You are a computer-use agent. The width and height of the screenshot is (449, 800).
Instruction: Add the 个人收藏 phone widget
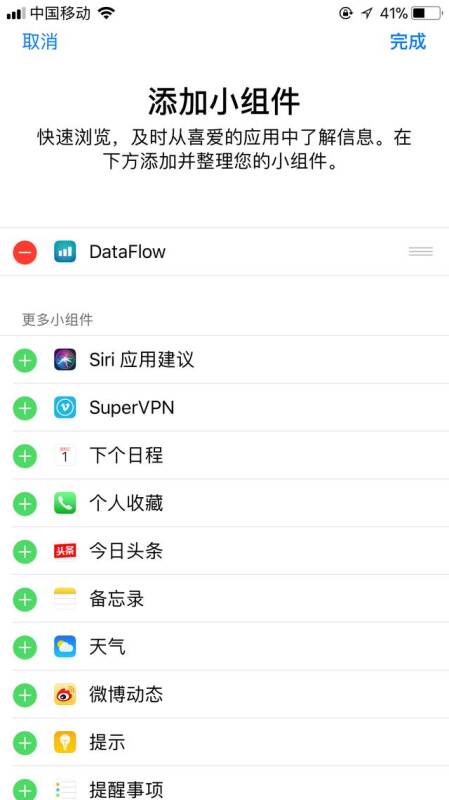pyautogui.click(x=25, y=504)
